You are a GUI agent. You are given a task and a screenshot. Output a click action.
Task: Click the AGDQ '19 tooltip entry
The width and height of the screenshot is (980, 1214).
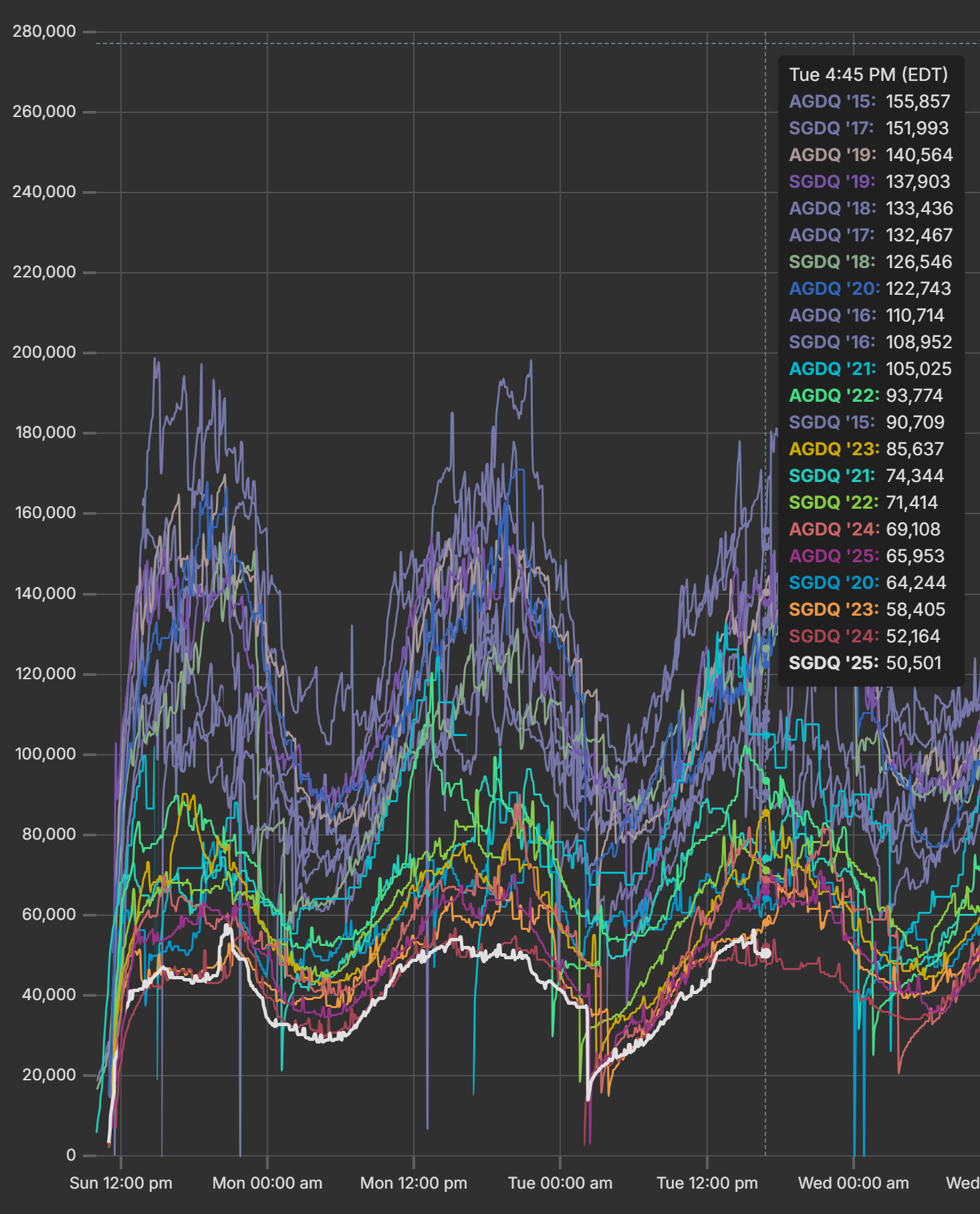(871, 154)
